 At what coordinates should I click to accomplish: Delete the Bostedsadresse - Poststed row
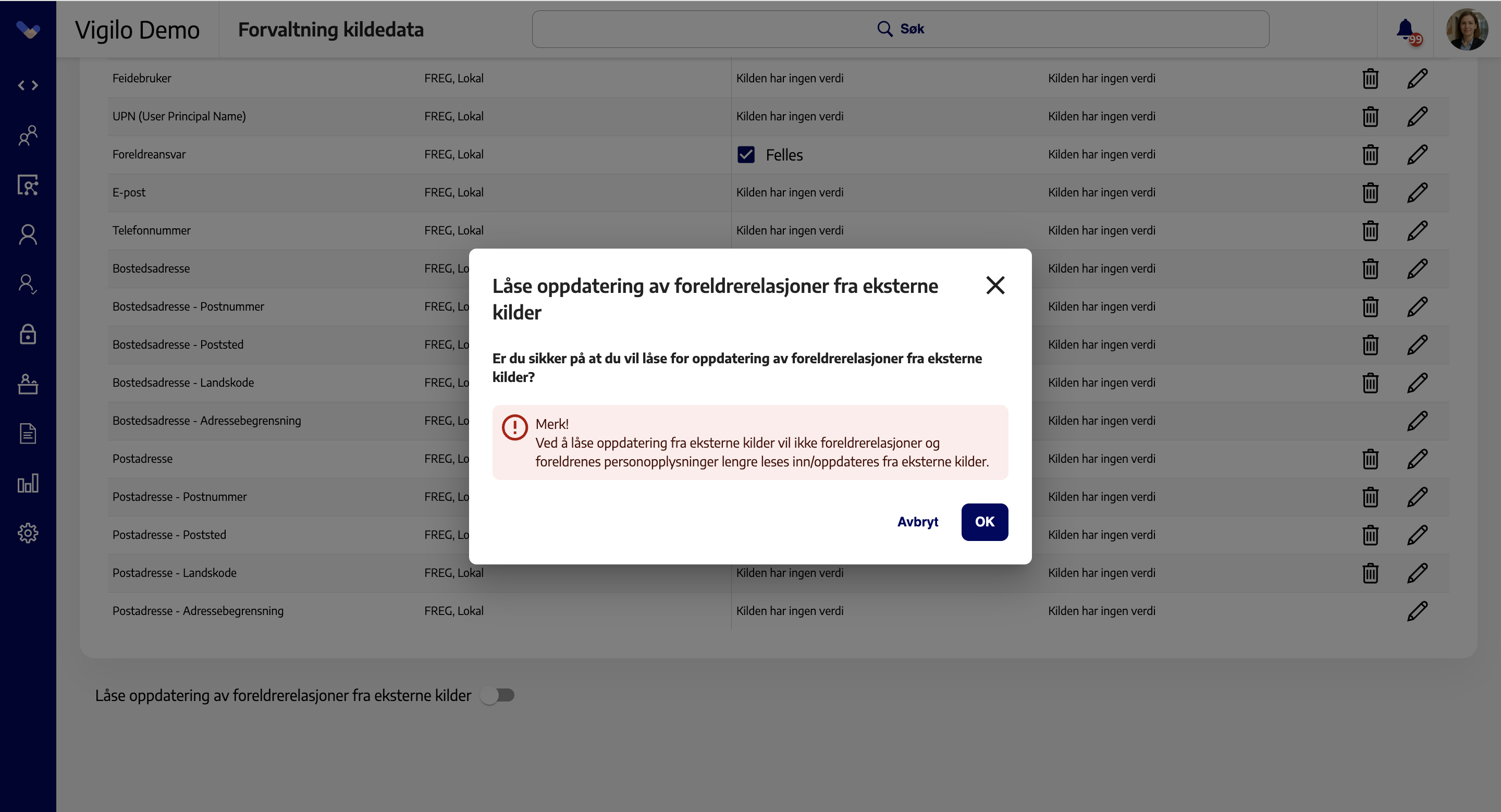pyautogui.click(x=1371, y=345)
